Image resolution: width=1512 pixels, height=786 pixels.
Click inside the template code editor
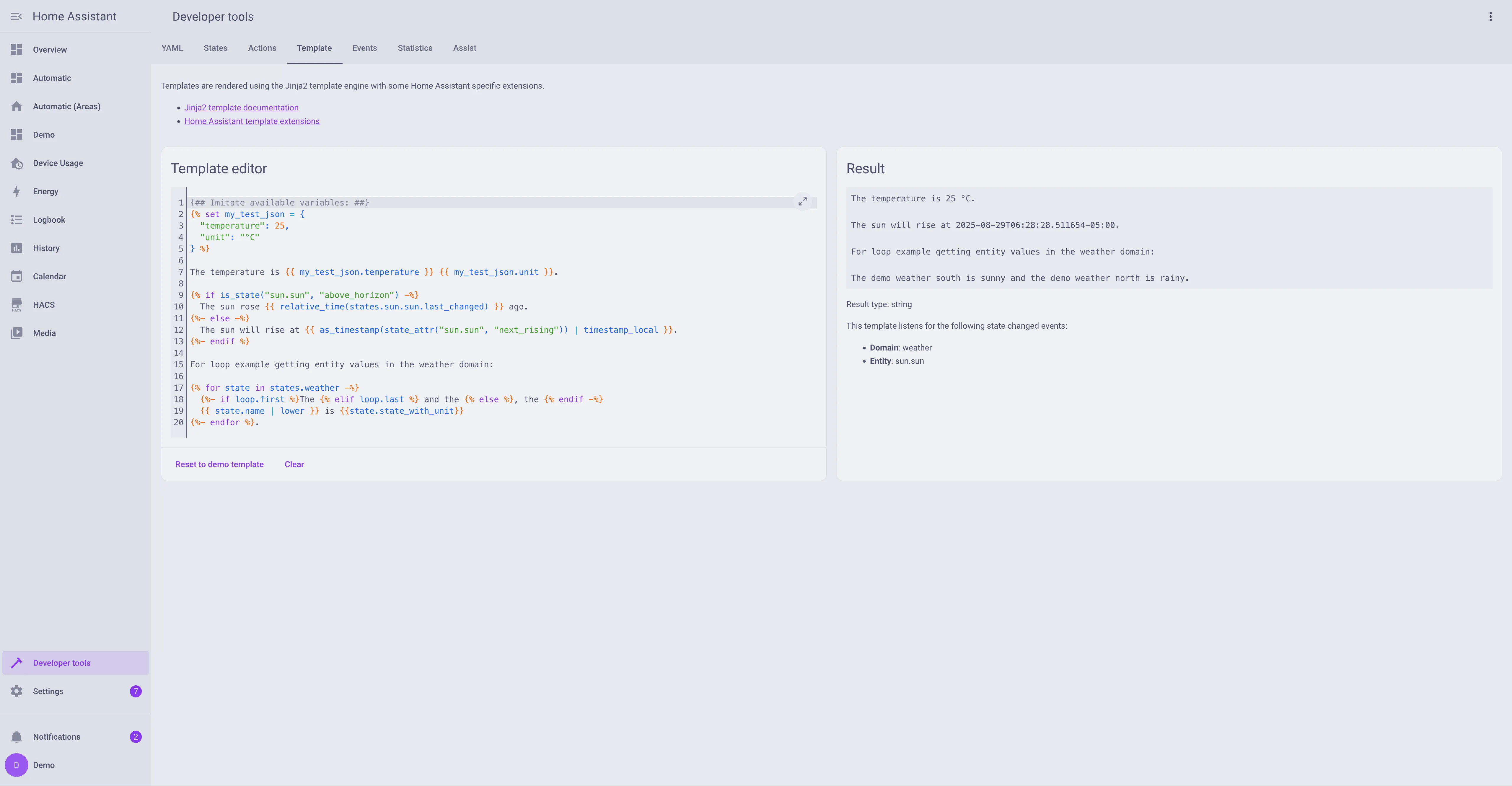494,313
